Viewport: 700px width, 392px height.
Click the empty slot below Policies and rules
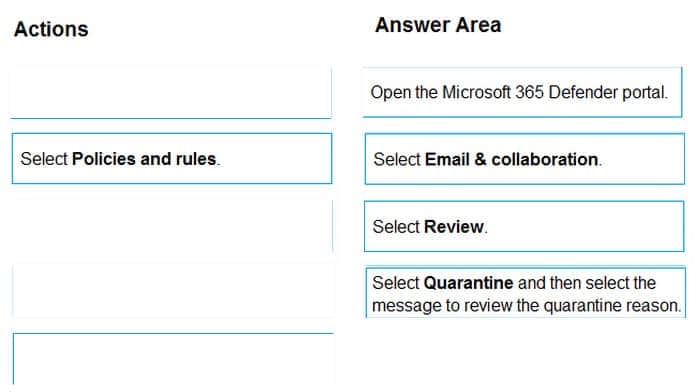pos(172,226)
